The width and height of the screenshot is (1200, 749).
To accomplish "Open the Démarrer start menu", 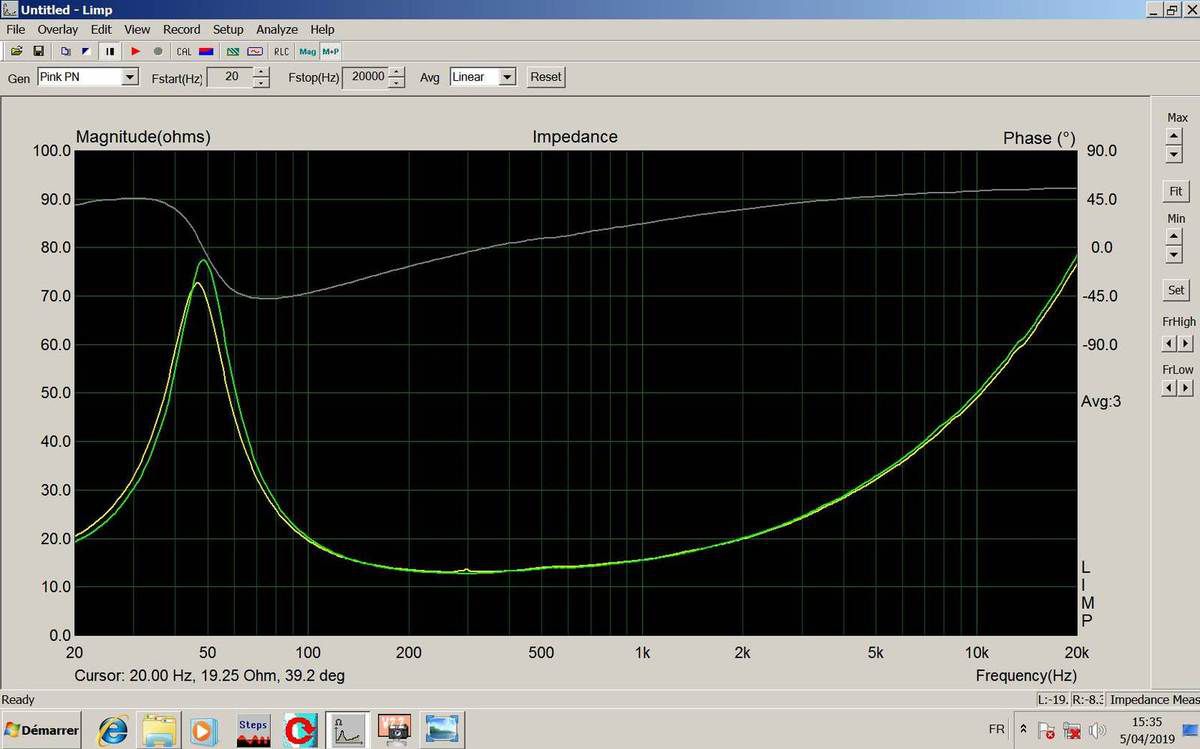I will pyautogui.click(x=41, y=730).
